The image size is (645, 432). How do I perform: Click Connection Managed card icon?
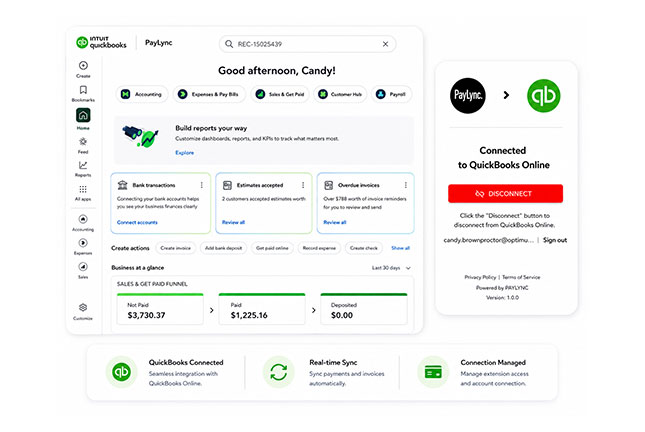click(433, 372)
